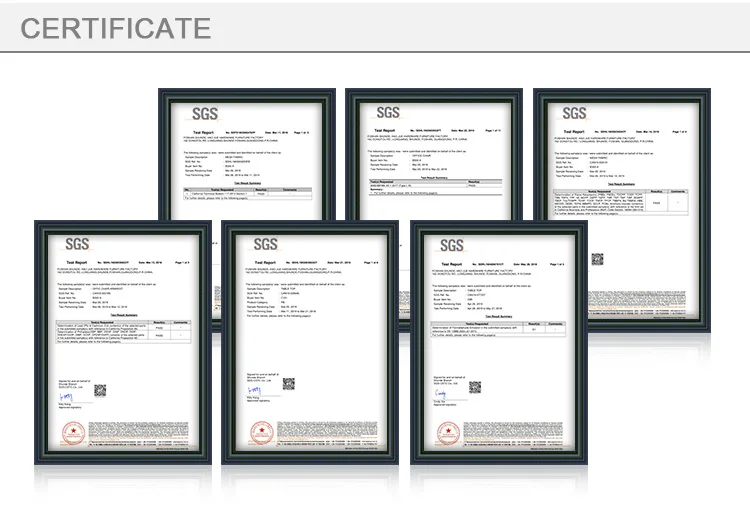The image size is (750, 510).
Task: Click results table on Office Chair 11-page report
Action: [435, 187]
